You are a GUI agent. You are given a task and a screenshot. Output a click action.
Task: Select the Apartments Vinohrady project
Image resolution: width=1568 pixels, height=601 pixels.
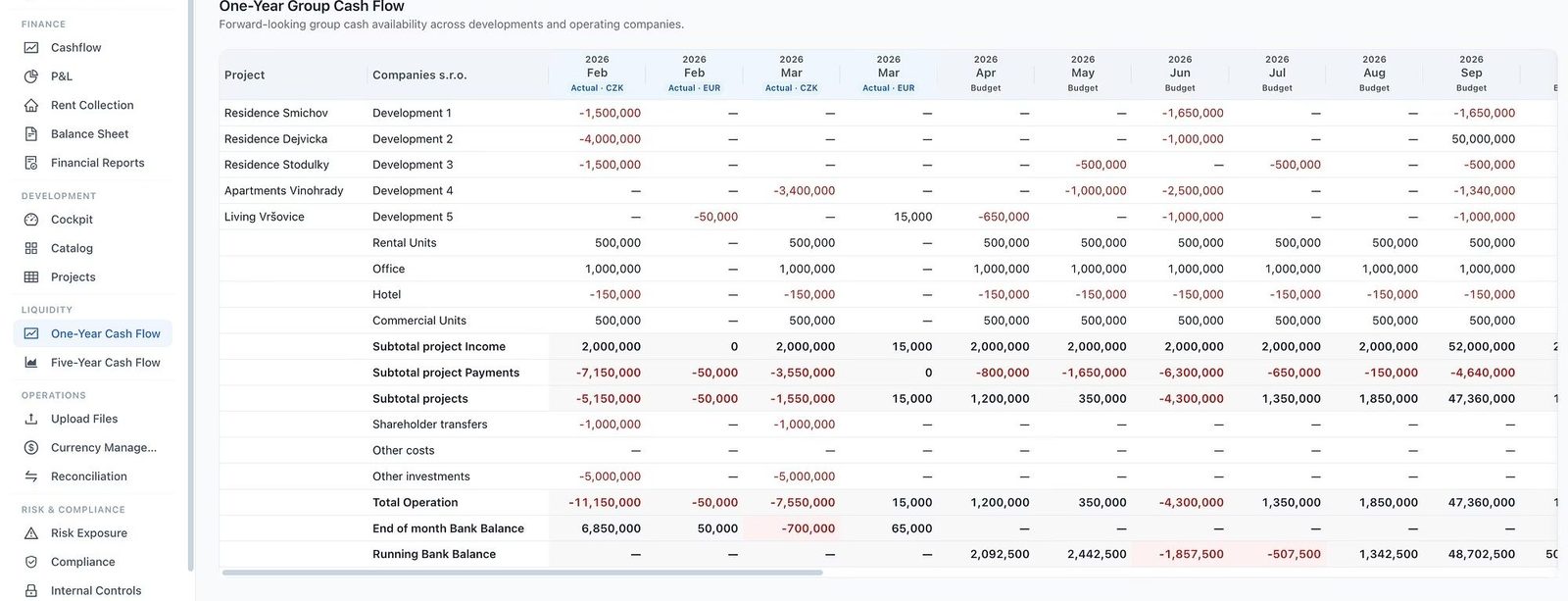click(x=284, y=190)
